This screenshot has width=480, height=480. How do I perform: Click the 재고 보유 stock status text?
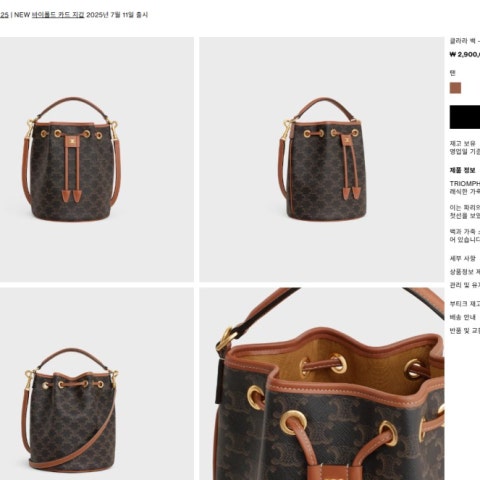[463, 144]
